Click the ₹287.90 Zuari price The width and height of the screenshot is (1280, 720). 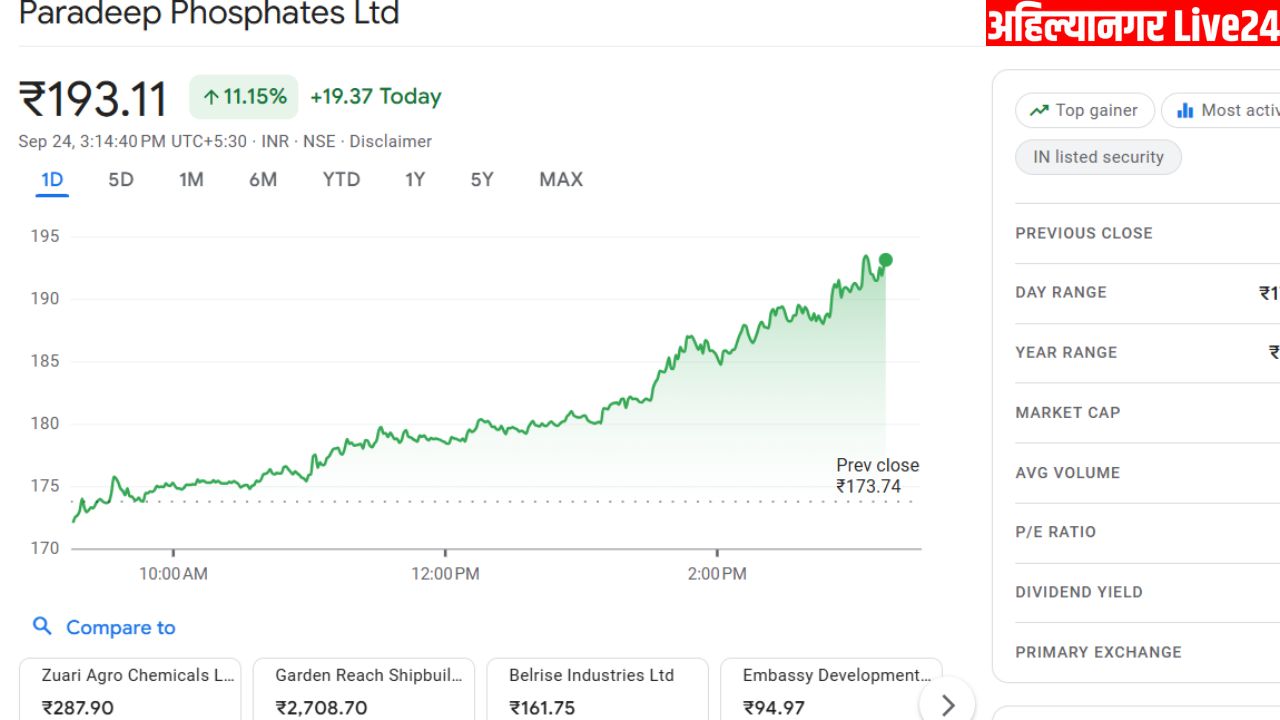(x=77, y=708)
